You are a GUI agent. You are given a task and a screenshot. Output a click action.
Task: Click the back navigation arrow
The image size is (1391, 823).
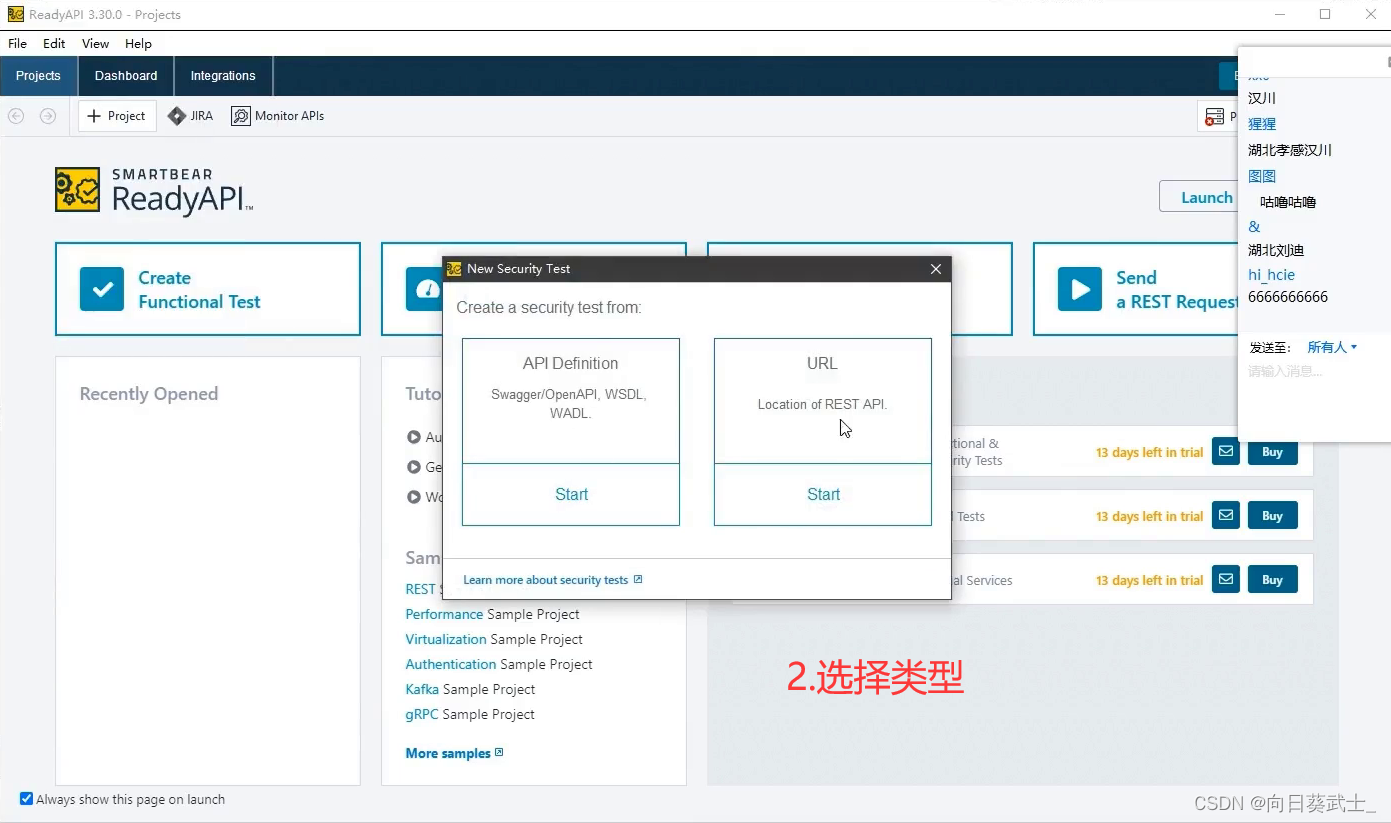tap(16, 116)
